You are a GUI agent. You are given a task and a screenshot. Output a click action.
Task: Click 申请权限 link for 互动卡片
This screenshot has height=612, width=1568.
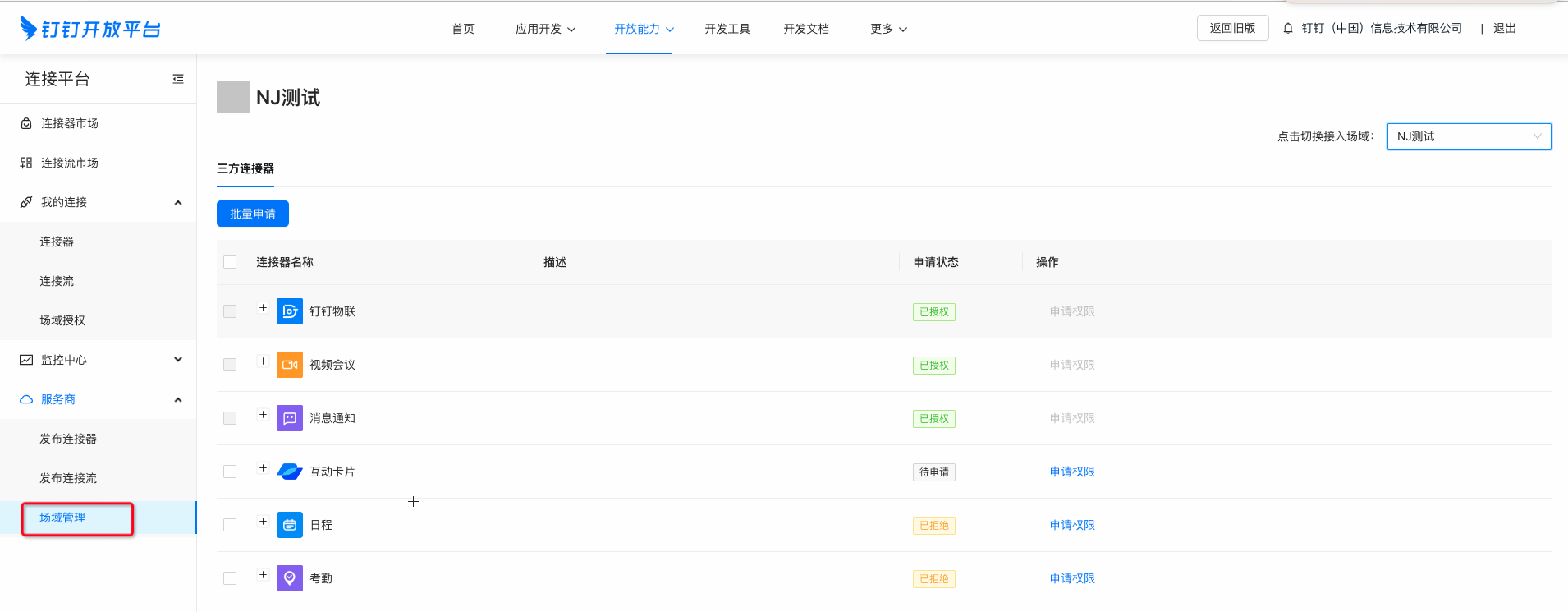[x=1072, y=472]
